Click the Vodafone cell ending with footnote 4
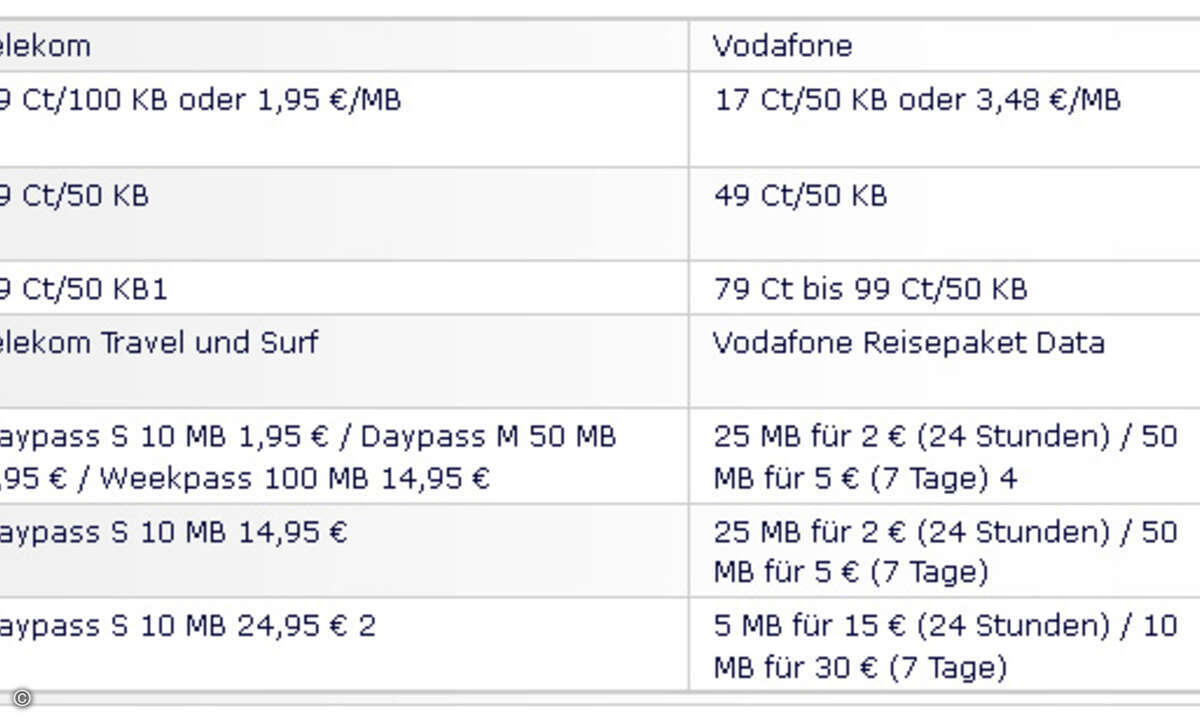Viewport: 1200px width, 720px height. [x=945, y=457]
